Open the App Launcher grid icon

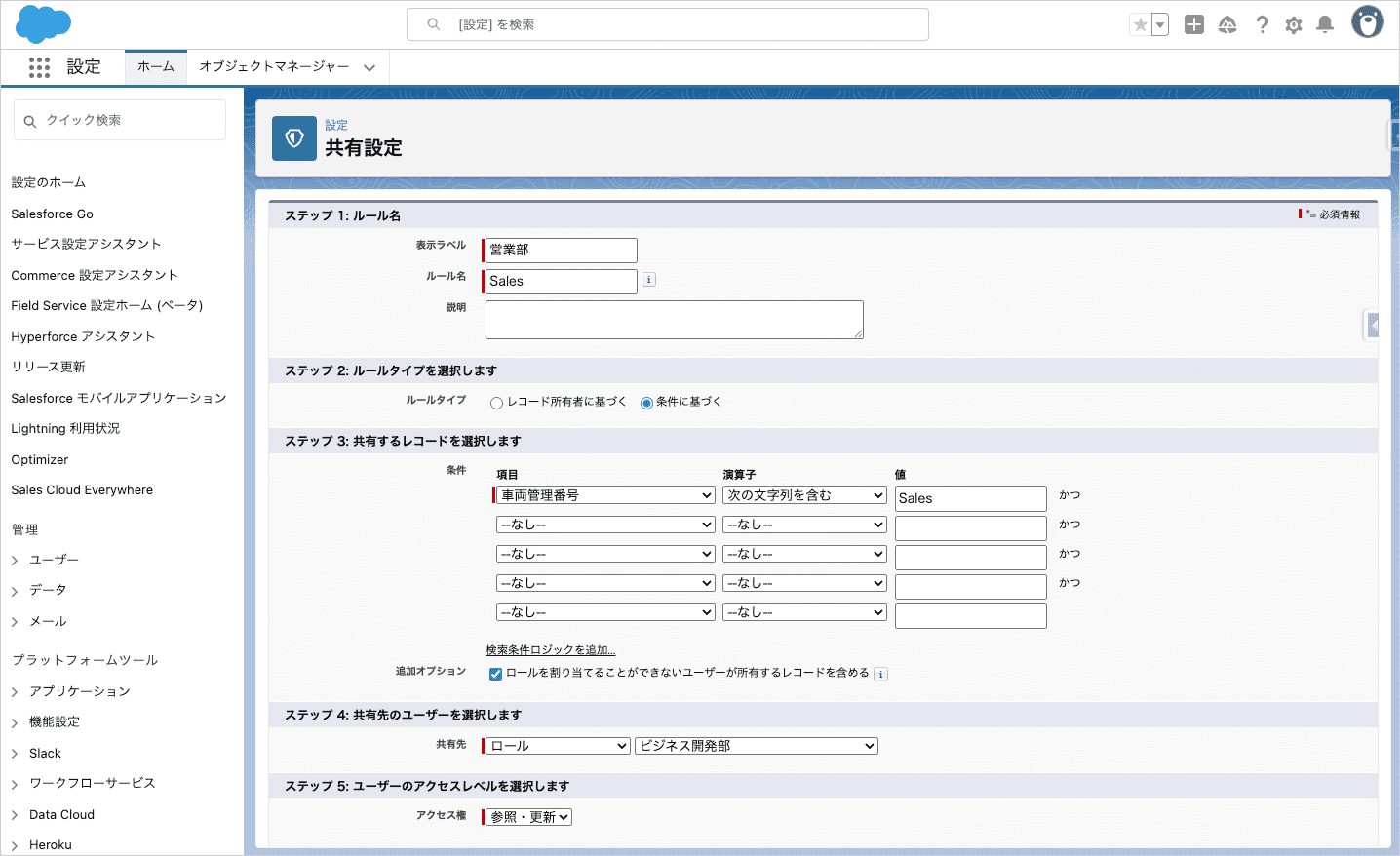(x=39, y=66)
